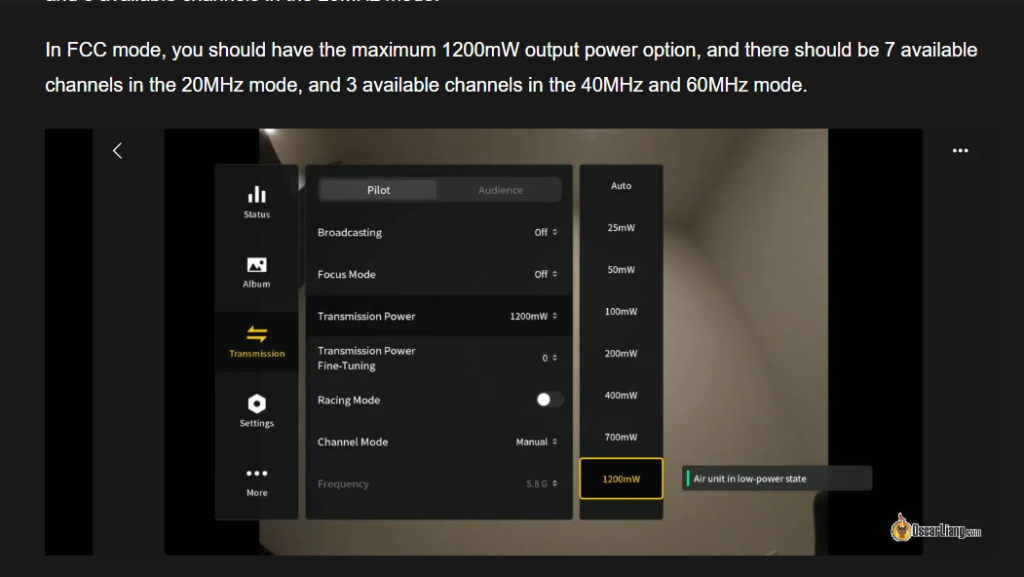Open the Album section icon
Image resolution: width=1024 pixels, height=577 pixels.
pos(257,265)
